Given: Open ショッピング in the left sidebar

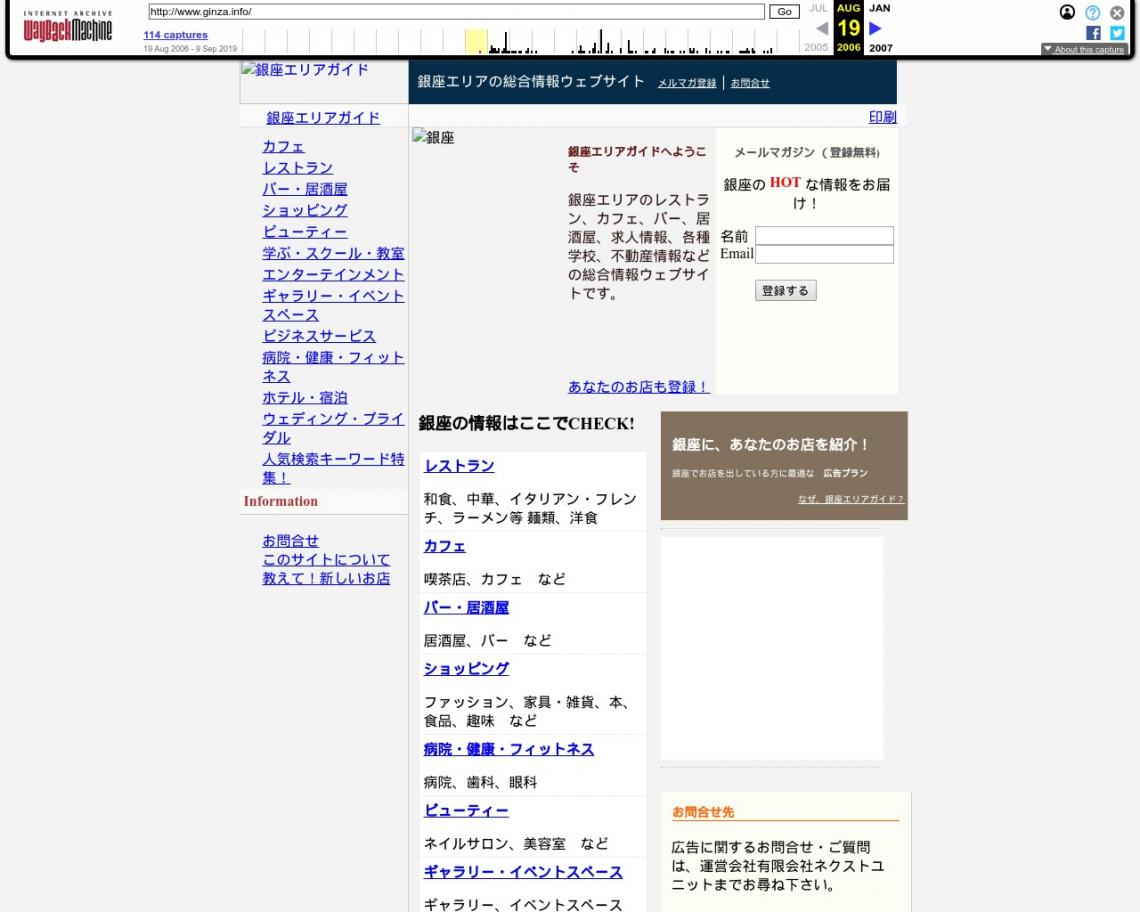Looking at the screenshot, I should pos(305,210).
